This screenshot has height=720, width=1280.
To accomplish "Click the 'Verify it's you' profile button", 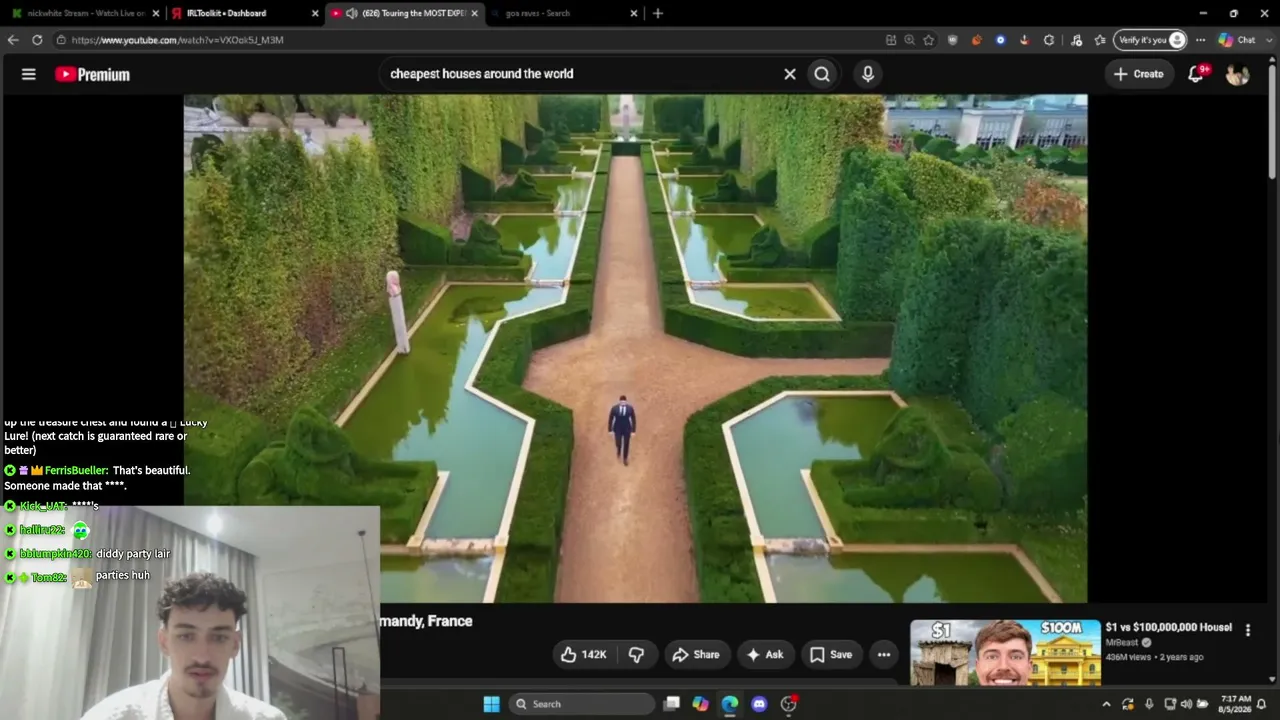I will tap(1151, 40).
